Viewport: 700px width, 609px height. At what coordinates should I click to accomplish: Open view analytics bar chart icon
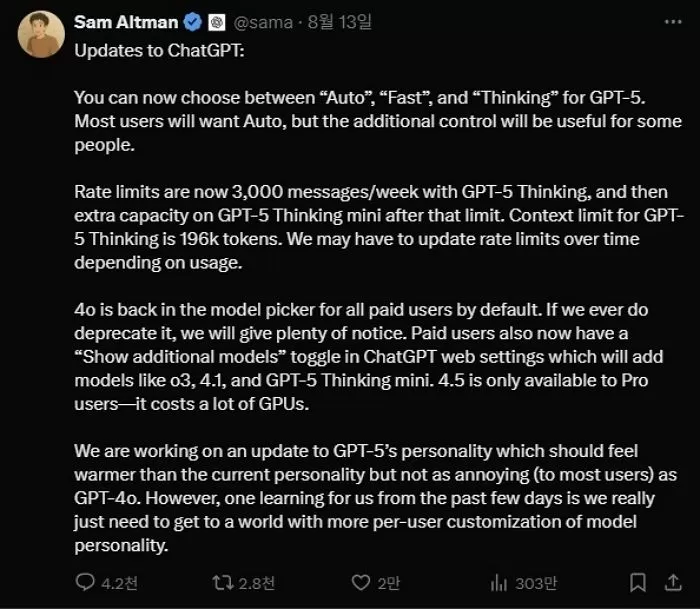499,582
